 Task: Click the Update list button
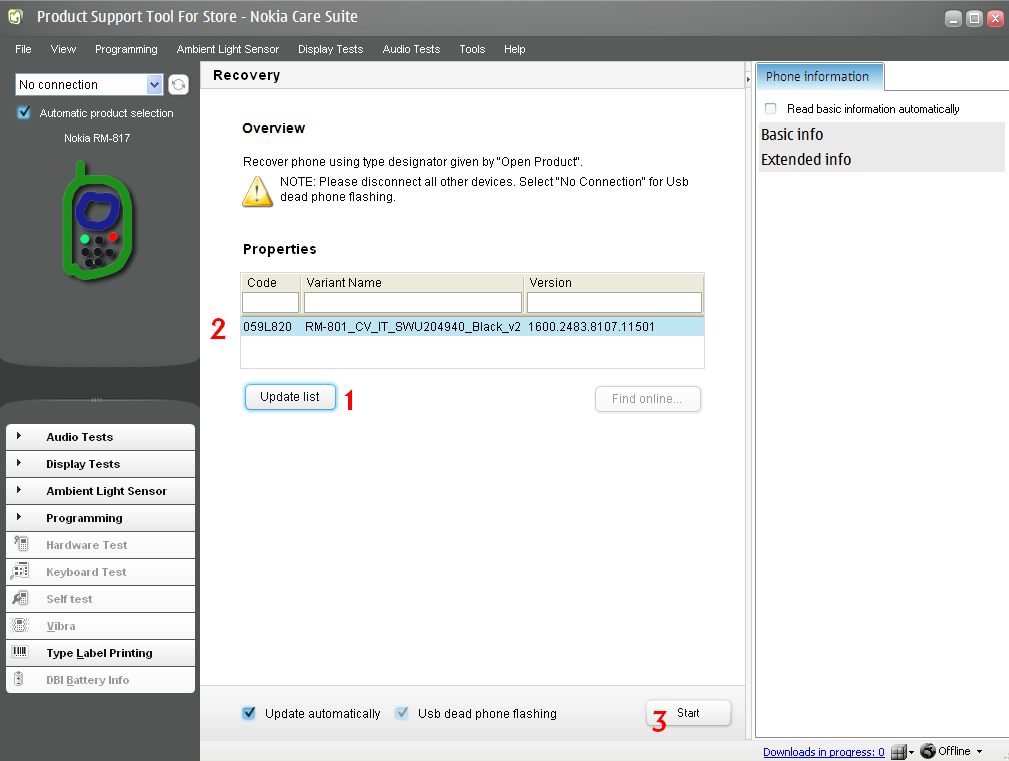coord(290,397)
